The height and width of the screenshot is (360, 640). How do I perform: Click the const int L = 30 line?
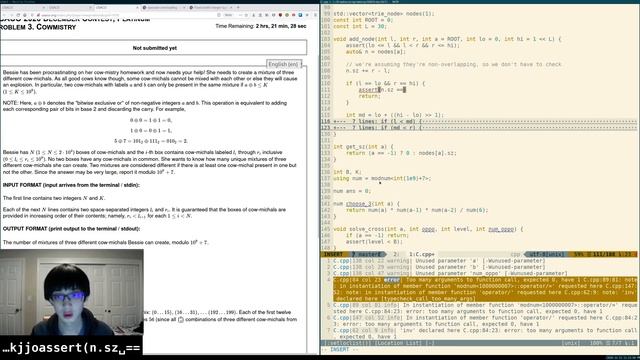click(x=360, y=26)
